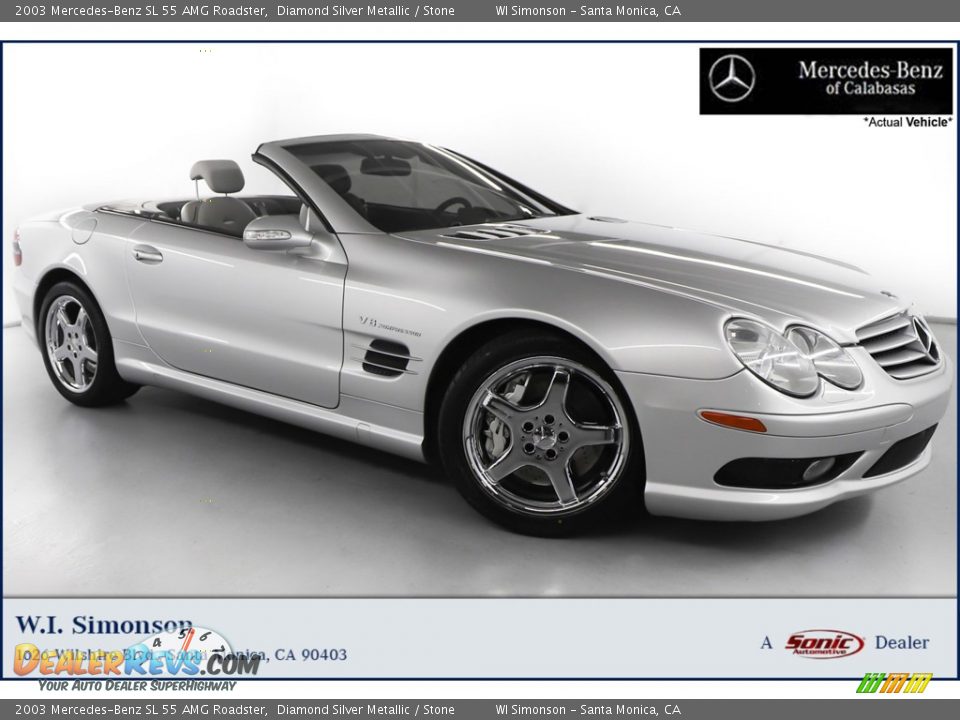Click the "W.I. Simonson" dealer name

point(103,624)
